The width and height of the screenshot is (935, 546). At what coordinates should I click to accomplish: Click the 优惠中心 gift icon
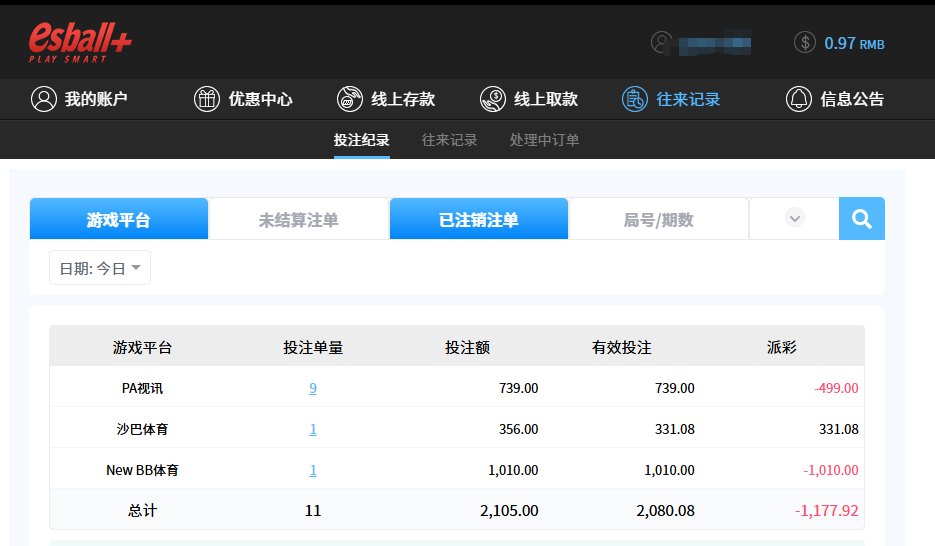pyautogui.click(x=207, y=99)
